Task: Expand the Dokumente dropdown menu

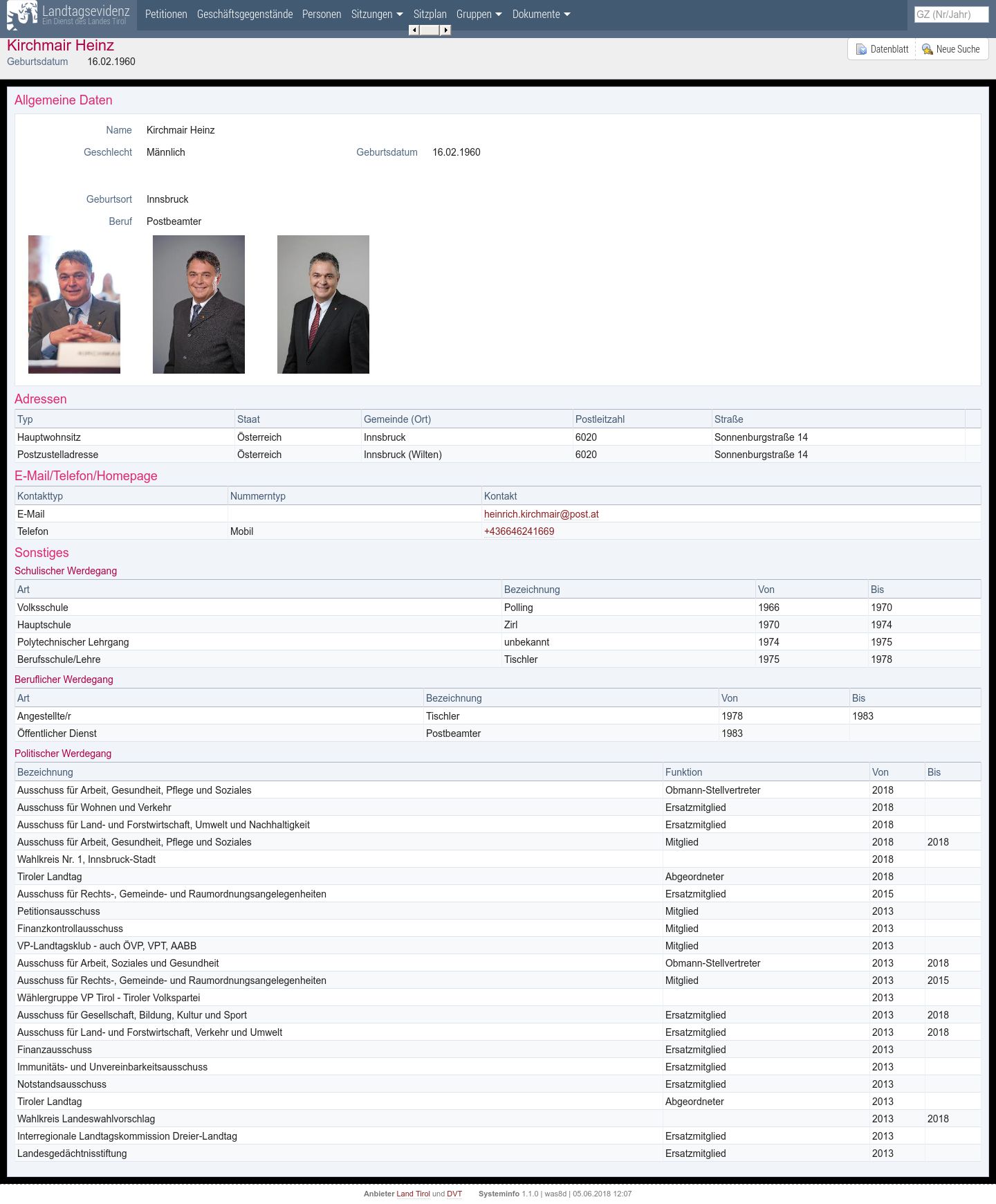Action: click(x=542, y=14)
